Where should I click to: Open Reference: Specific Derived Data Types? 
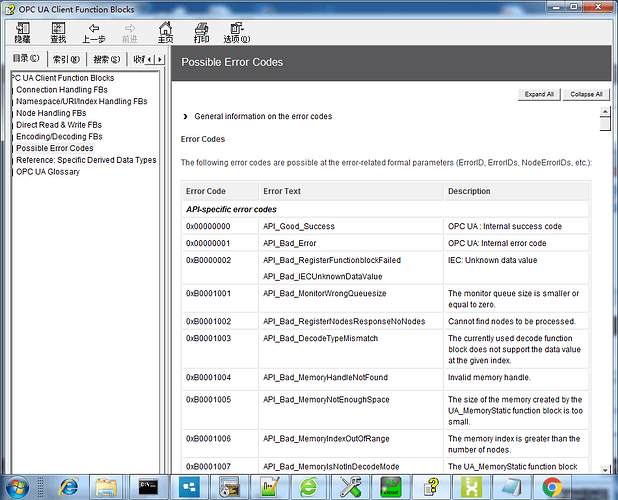pos(86,160)
